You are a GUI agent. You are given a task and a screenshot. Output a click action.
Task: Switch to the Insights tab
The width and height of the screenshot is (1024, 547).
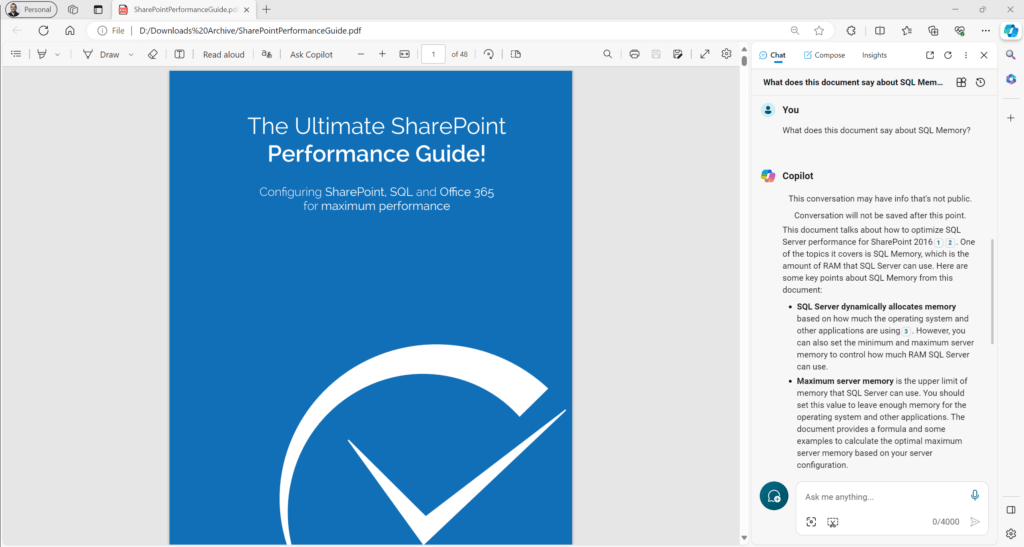pyautogui.click(x=874, y=55)
